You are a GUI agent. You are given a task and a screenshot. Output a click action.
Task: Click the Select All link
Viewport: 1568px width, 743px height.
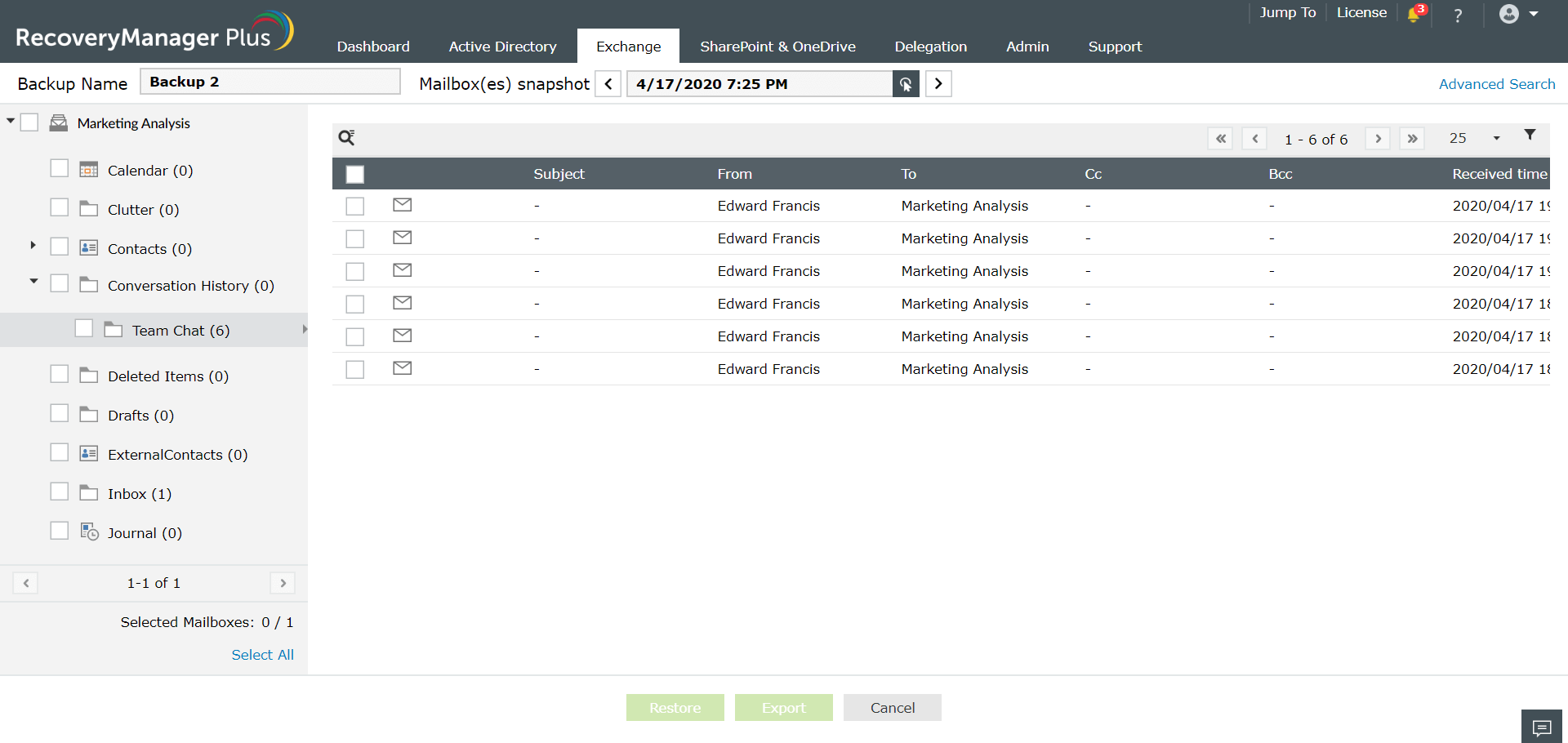pos(262,655)
